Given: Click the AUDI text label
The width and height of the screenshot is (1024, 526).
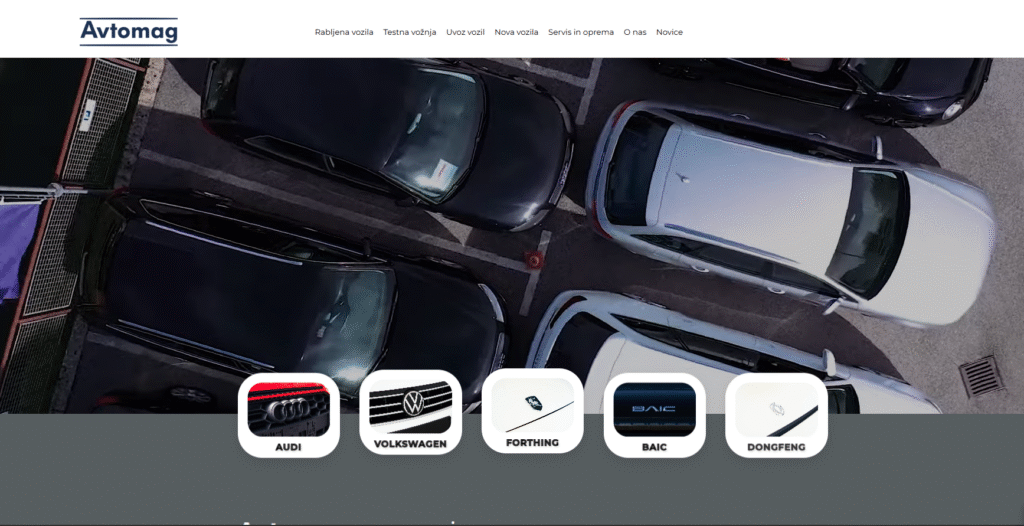Looking at the screenshot, I should click(x=289, y=447).
